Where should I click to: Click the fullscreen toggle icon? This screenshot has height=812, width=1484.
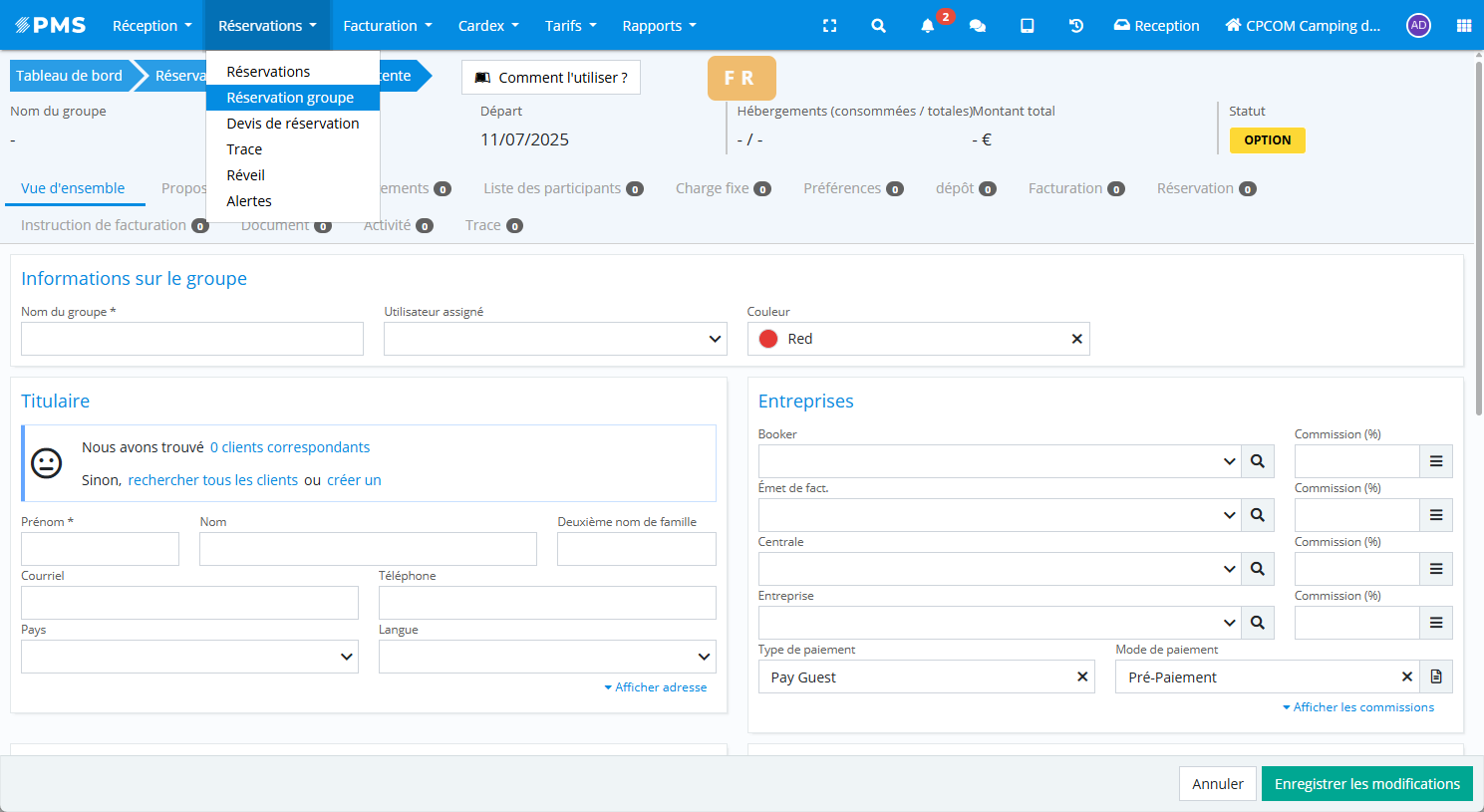829,26
